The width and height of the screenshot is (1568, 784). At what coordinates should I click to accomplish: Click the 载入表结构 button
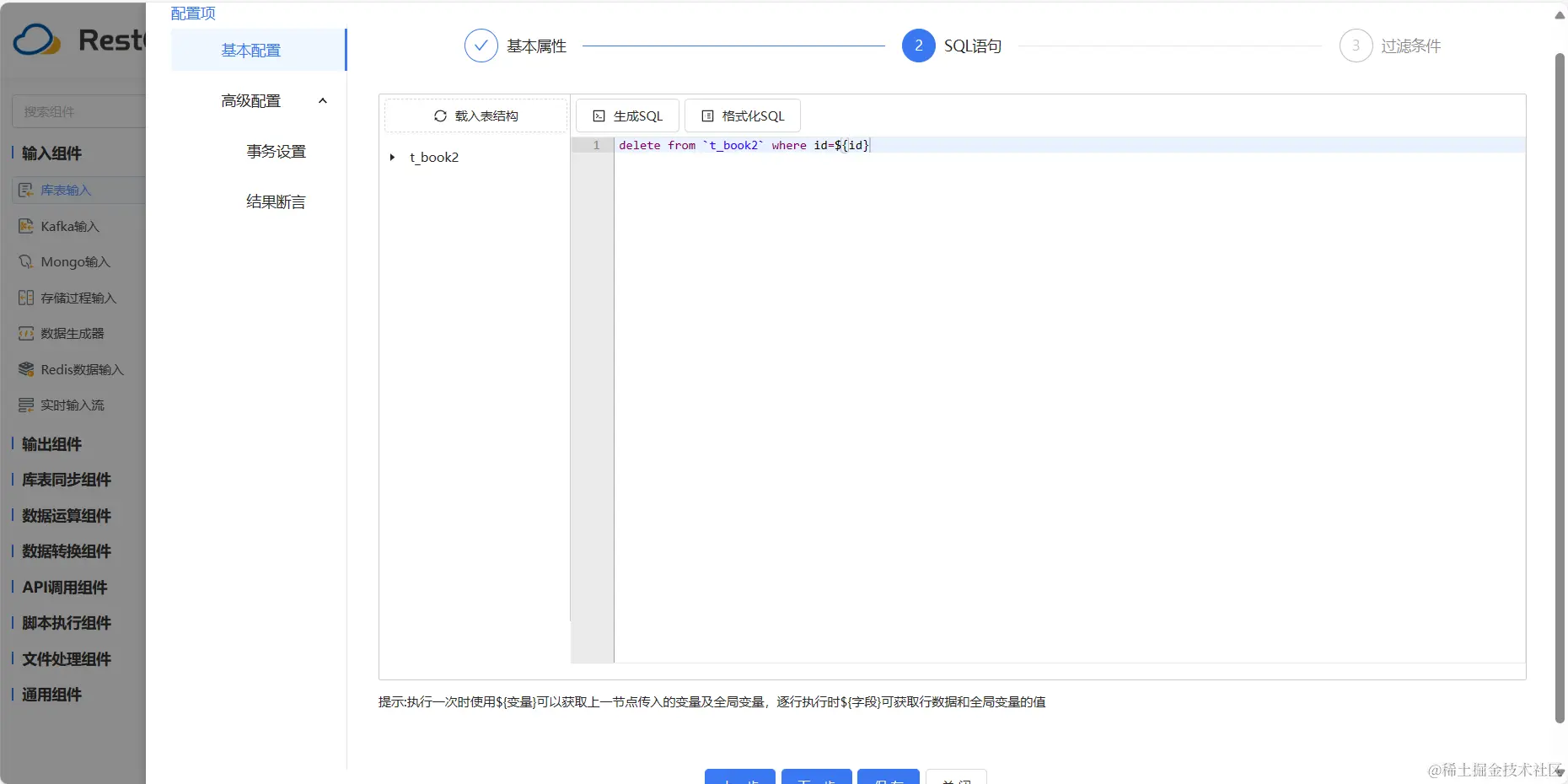[475, 116]
